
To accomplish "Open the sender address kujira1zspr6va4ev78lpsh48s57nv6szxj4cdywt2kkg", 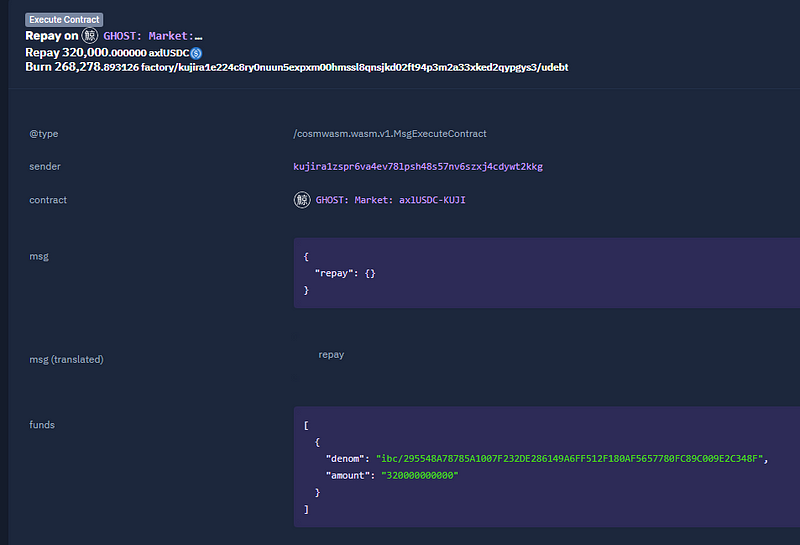I will point(418,166).
